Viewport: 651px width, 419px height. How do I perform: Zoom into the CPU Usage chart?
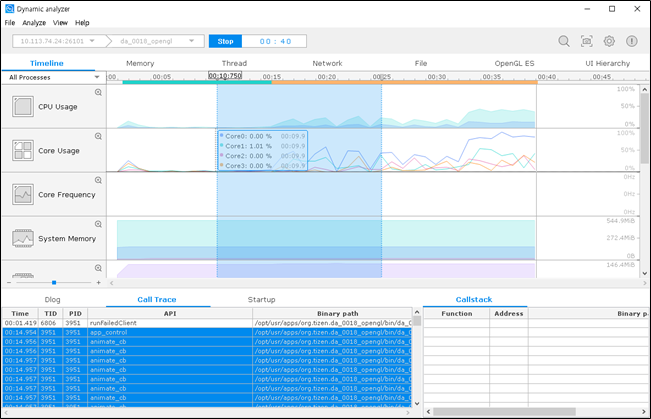pos(98,92)
